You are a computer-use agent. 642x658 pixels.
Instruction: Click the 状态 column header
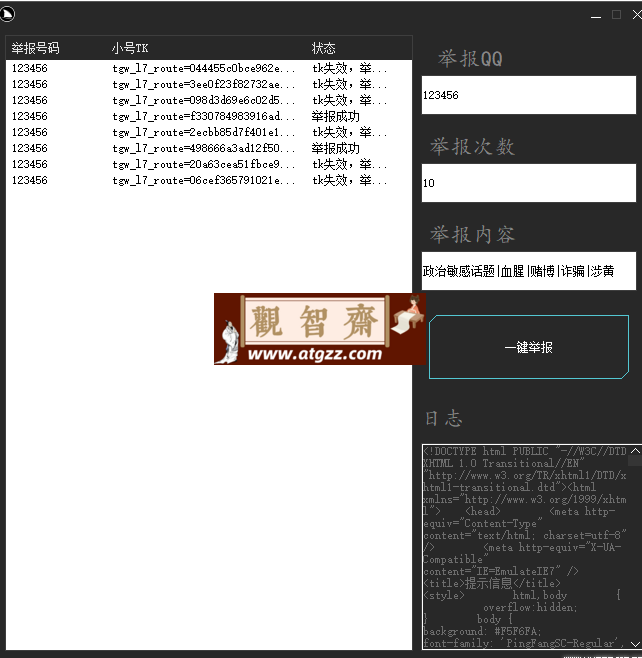pyautogui.click(x=324, y=48)
